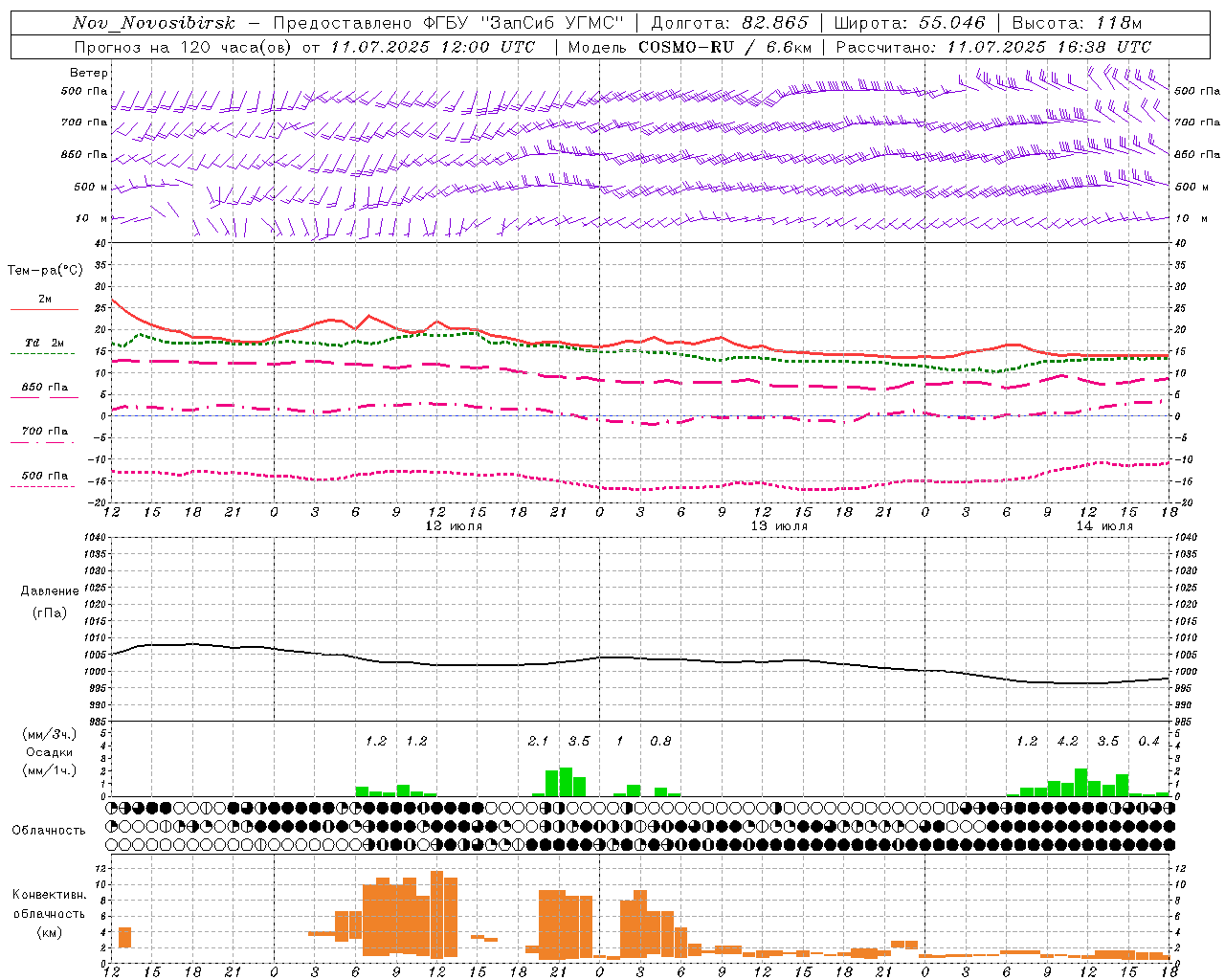This screenshot has height=980, width=1225.
Task: Click the latitude value Широта: 55.046
Action: [910, 23]
